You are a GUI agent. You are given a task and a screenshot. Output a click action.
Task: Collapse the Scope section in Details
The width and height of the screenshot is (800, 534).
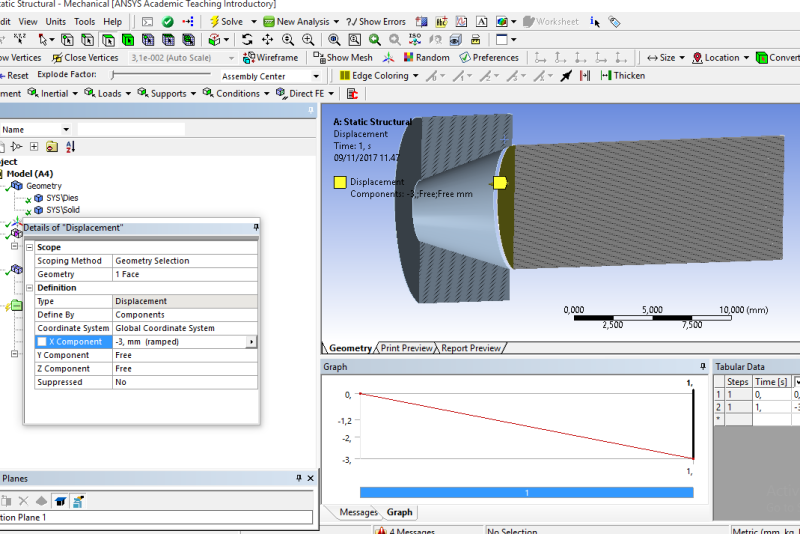coord(30,247)
